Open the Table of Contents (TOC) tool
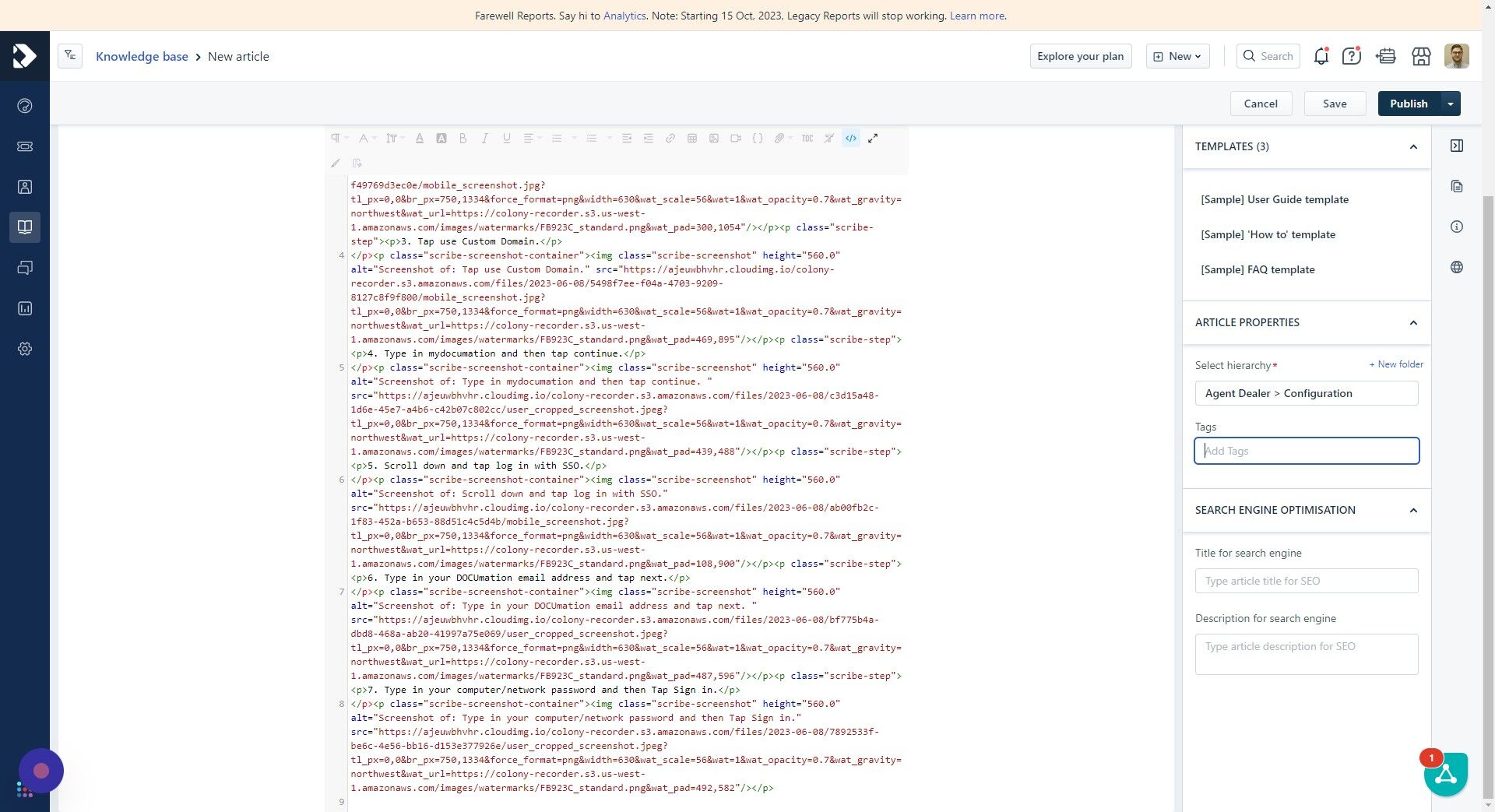The height and width of the screenshot is (812, 1495). click(807, 138)
